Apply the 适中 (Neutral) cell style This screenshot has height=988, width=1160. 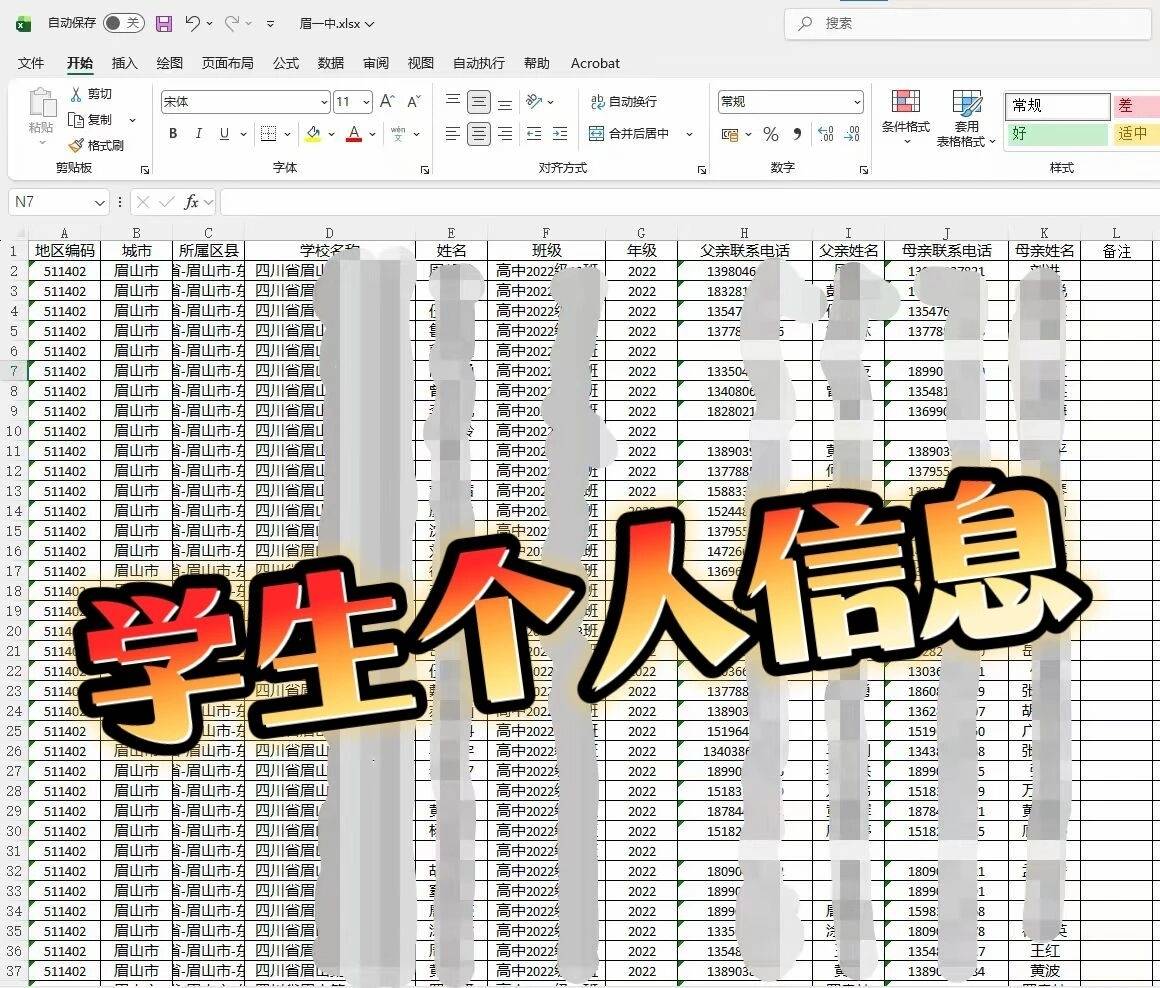[1136, 134]
